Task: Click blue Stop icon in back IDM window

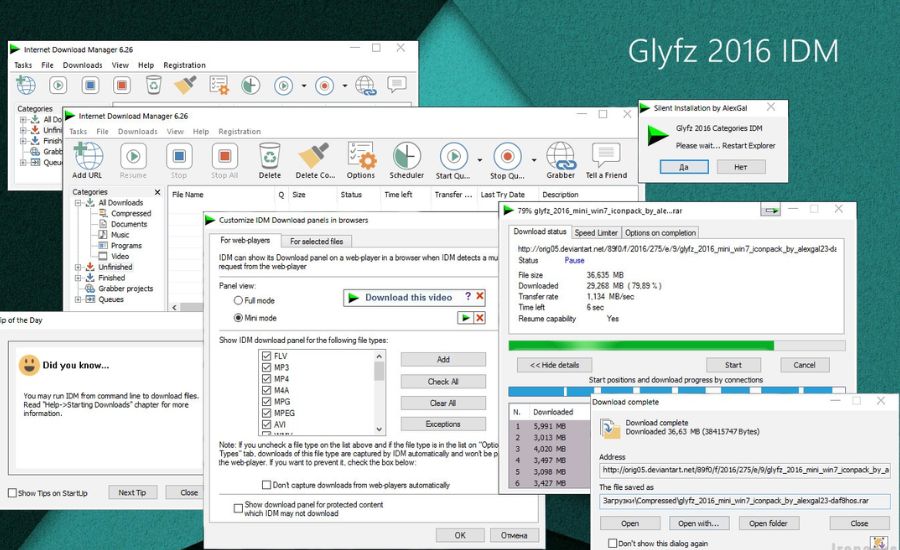Action: 90,86
